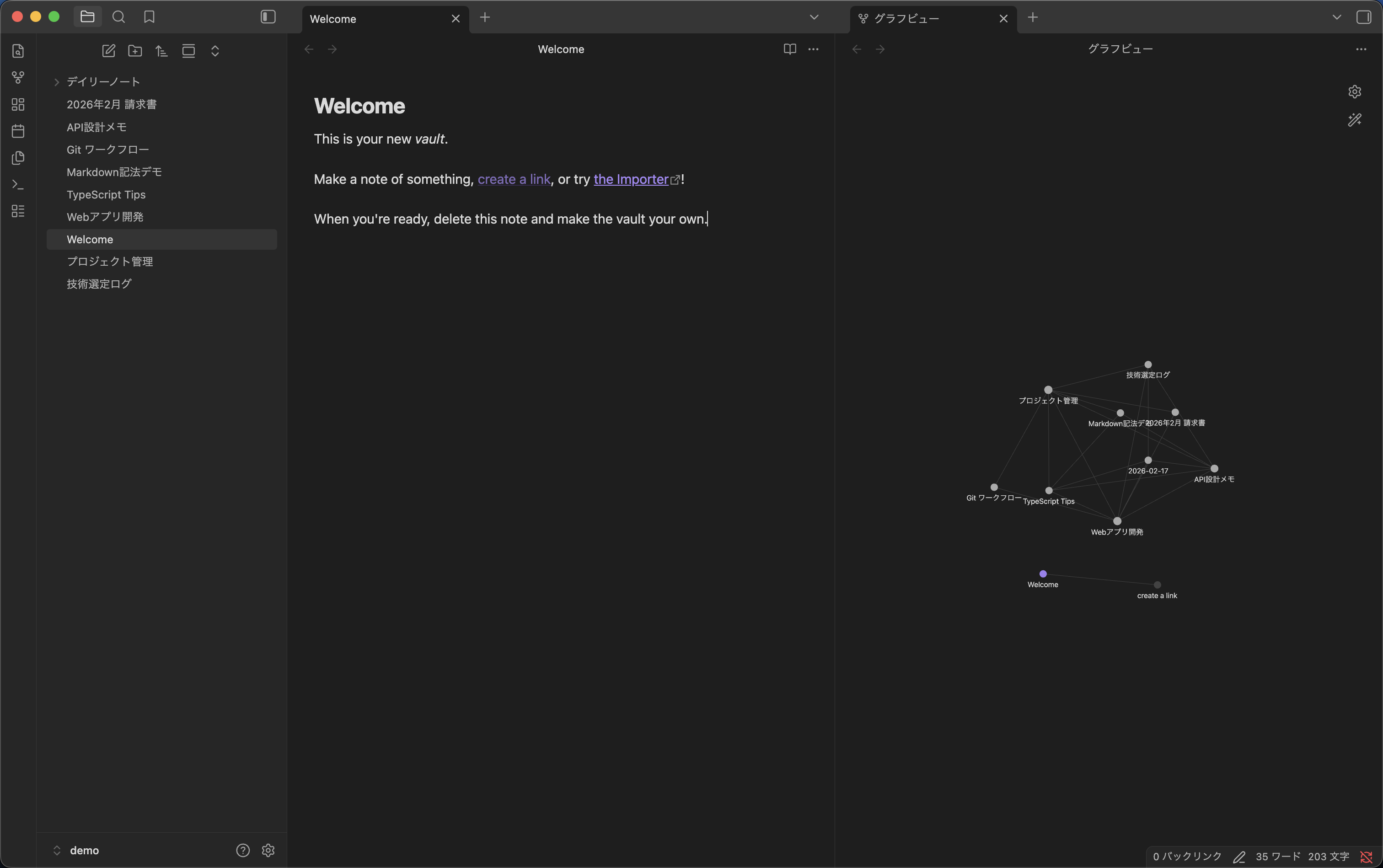Follow the 'create a link' link

(x=514, y=179)
